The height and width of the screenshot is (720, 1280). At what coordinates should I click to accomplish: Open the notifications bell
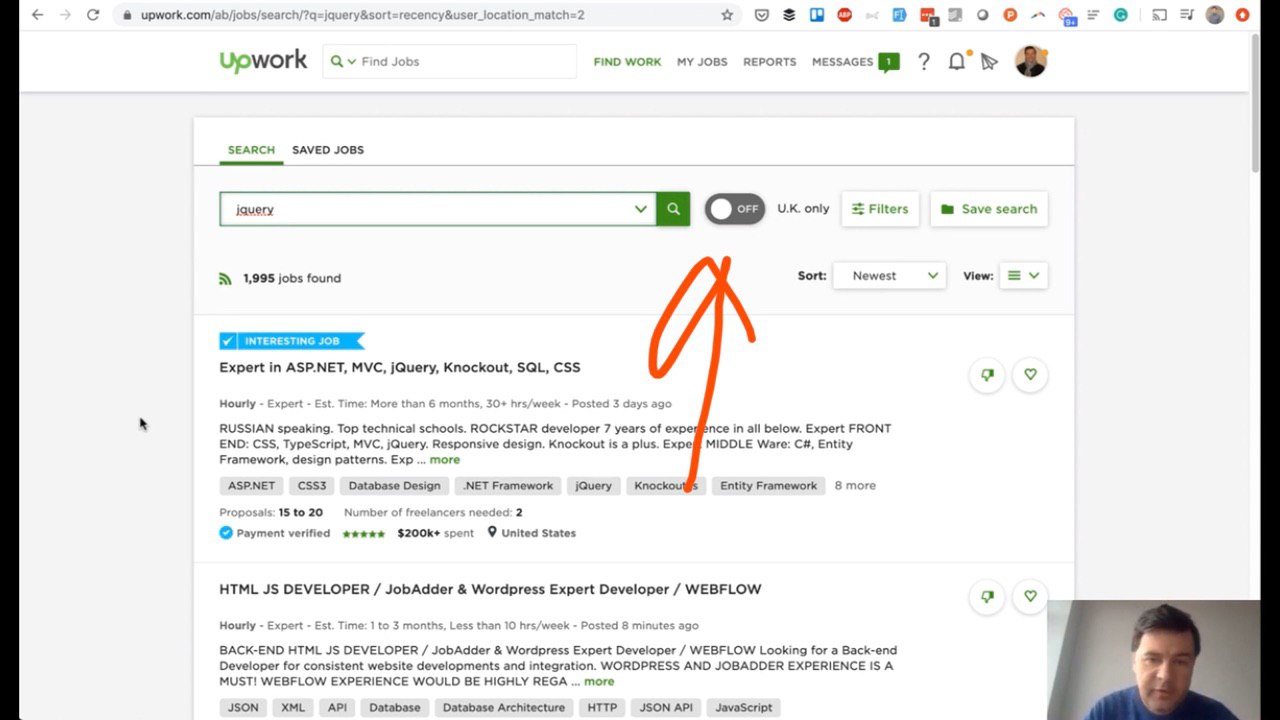(957, 61)
